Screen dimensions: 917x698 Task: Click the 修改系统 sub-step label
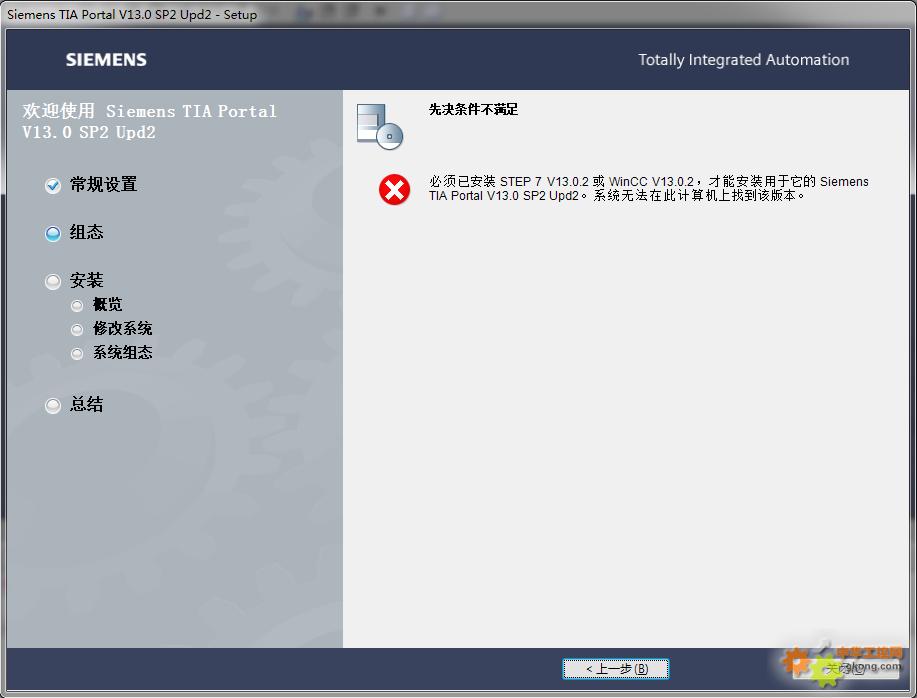click(x=123, y=329)
